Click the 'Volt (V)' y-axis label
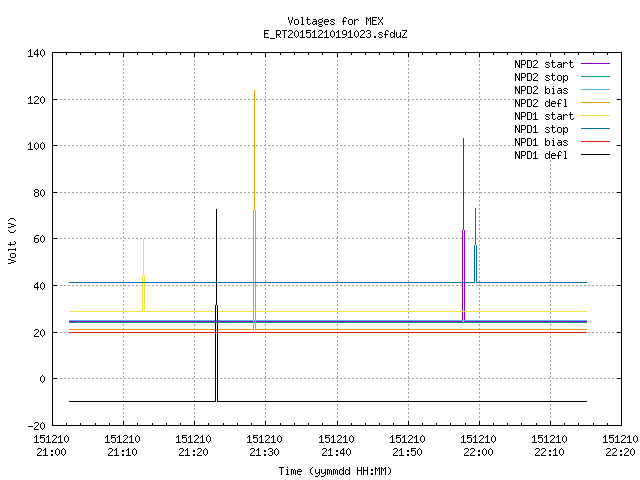Image resolution: width=640 pixels, height=480 pixels. click(12, 240)
